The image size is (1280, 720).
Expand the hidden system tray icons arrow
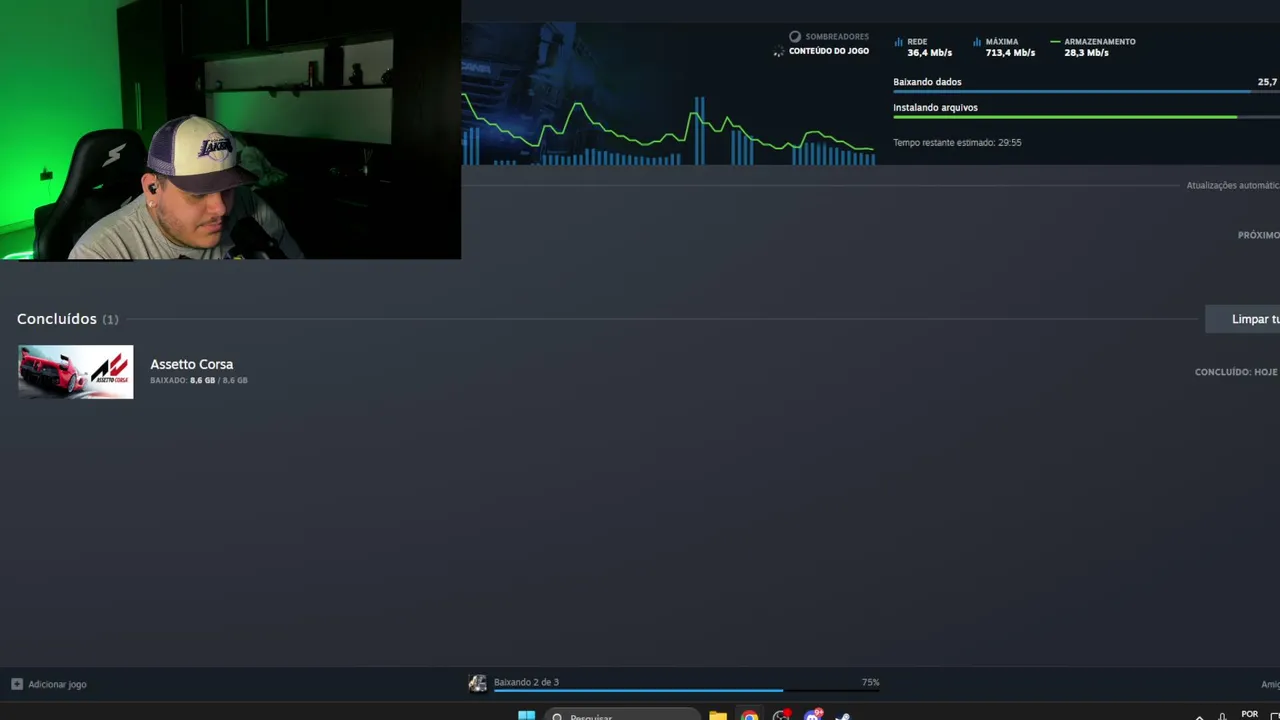(x=1199, y=716)
